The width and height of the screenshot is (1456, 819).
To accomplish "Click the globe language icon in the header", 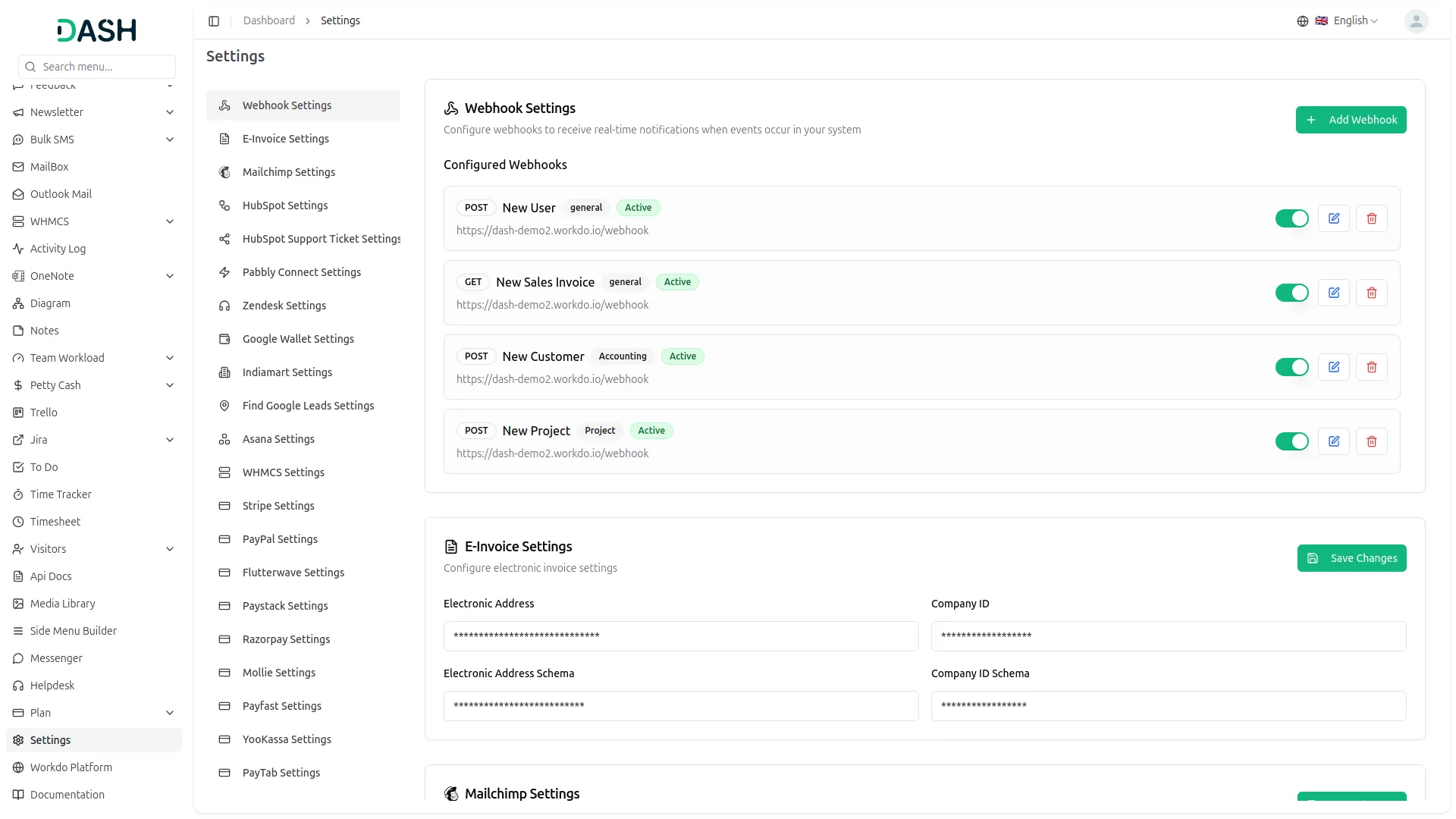I will [1302, 20].
